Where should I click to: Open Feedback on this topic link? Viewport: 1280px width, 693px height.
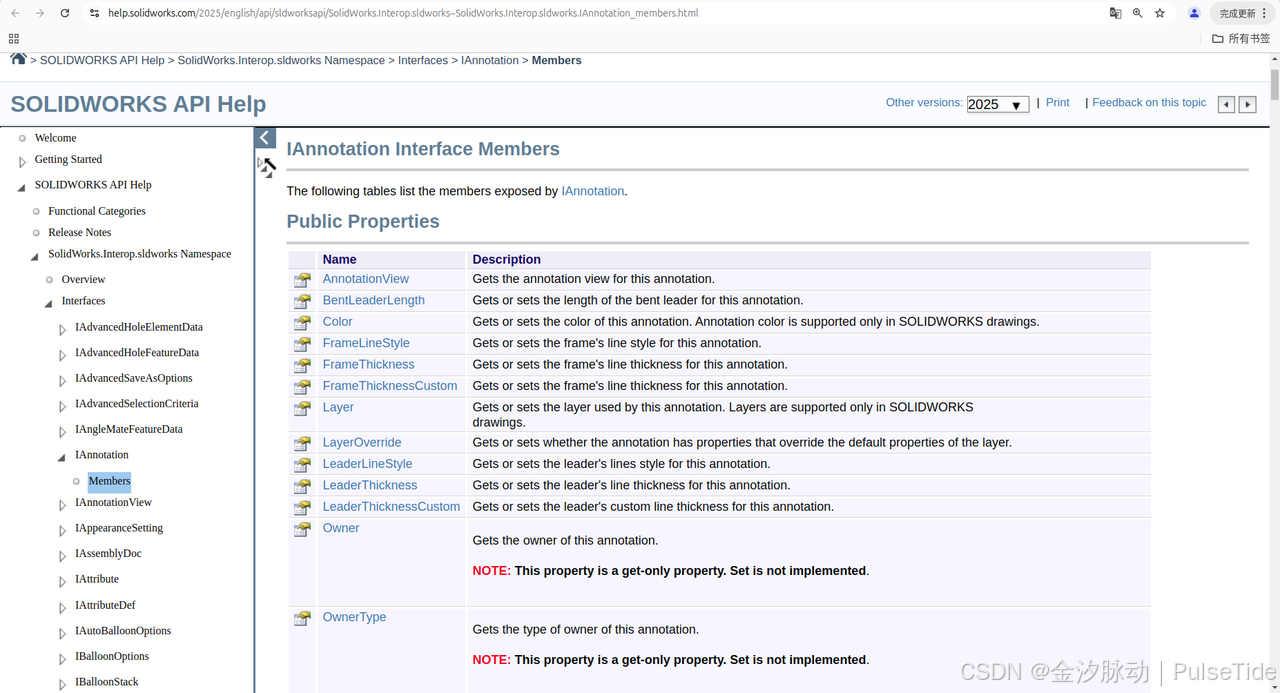[1149, 103]
